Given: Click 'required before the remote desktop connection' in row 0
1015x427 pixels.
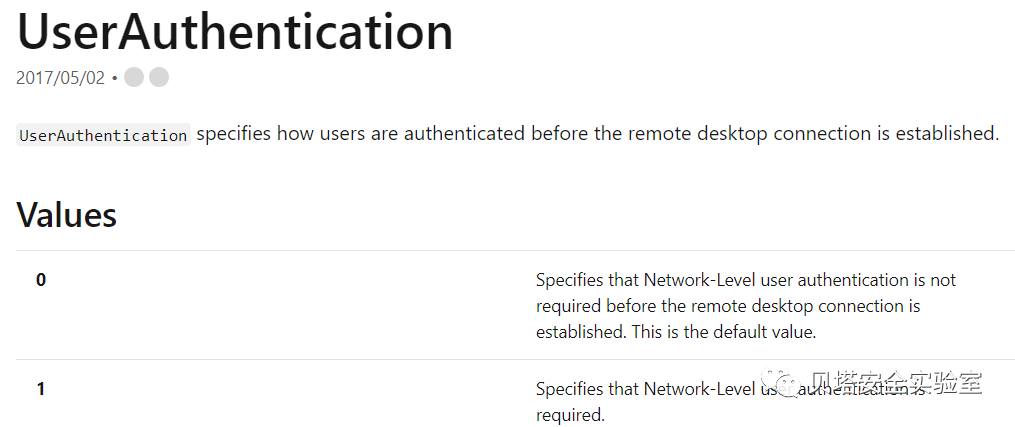Looking at the screenshot, I should point(728,305).
